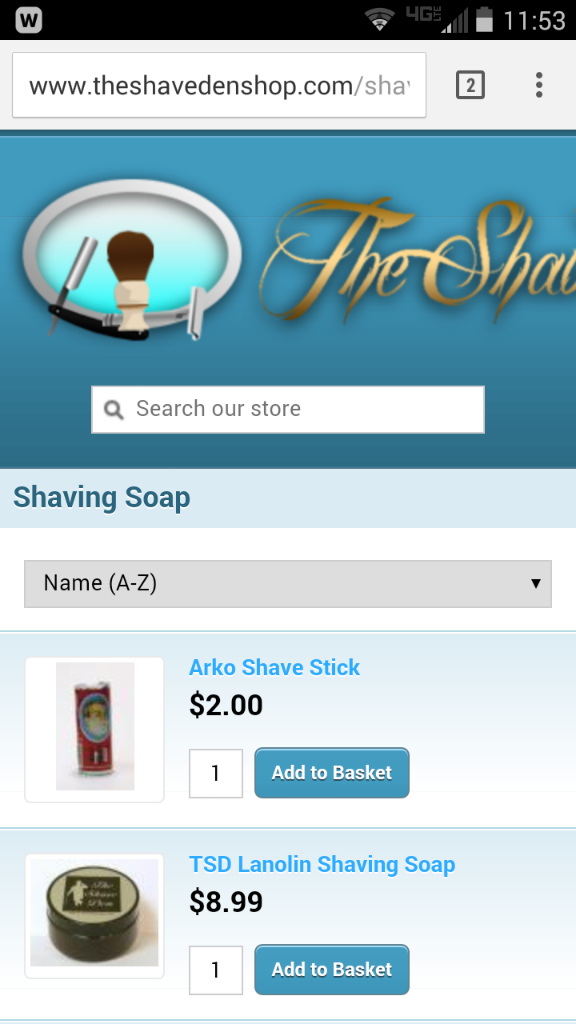Open the TSD Lanolin Shaving Soap link
This screenshot has height=1024, width=576.
(x=322, y=865)
